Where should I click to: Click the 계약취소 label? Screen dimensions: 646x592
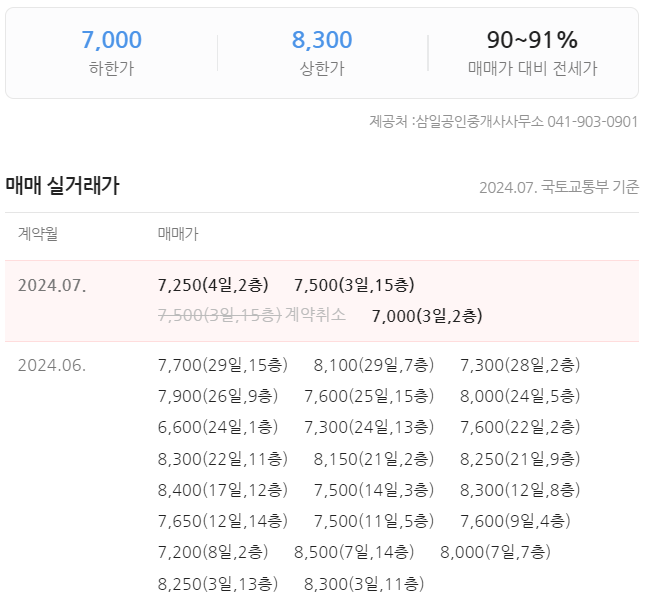pyautogui.click(x=316, y=315)
